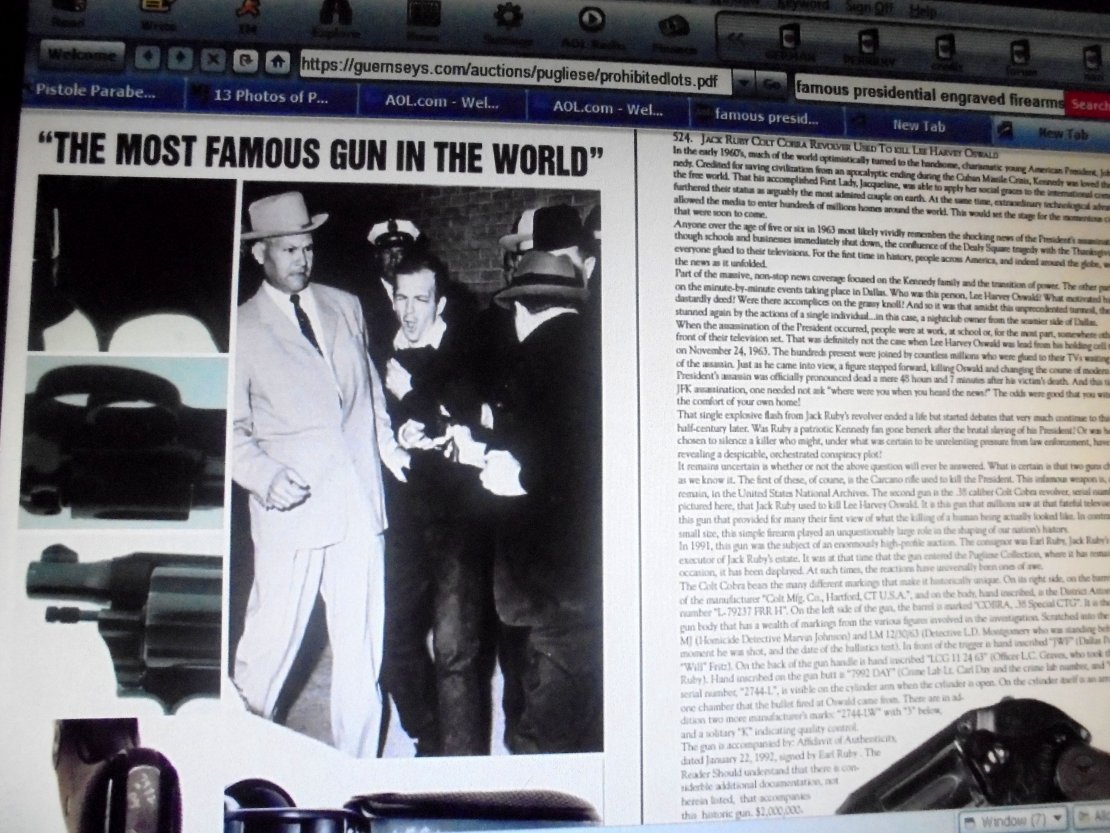Screen dimensions: 1110x833
Task: Open the first heart favorite after the arrows
Action: pyautogui.click(x=789, y=43)
